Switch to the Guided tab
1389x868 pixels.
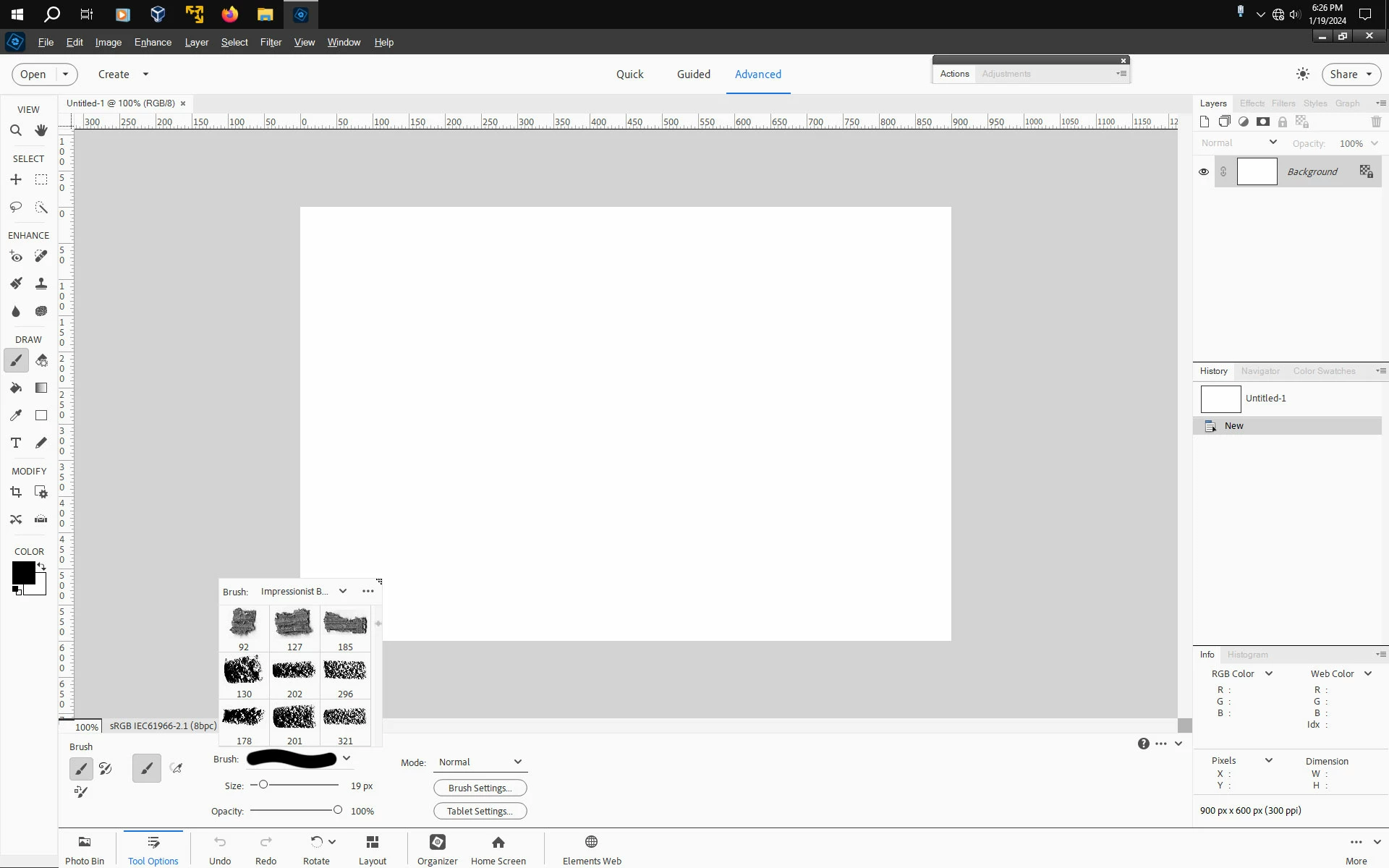pyautogui.click(x=693, y=74)
